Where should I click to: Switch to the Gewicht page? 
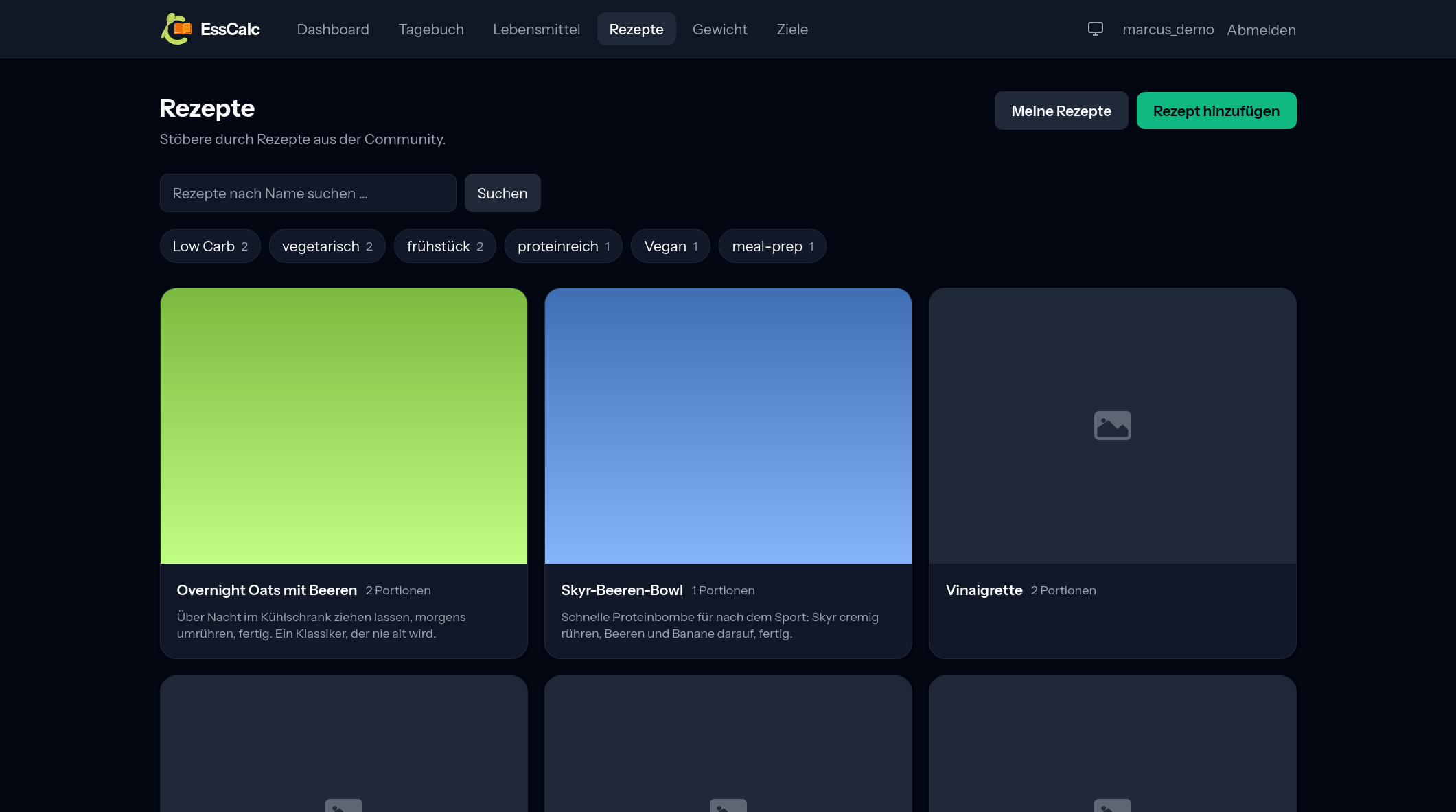click(x=720, y=29)
